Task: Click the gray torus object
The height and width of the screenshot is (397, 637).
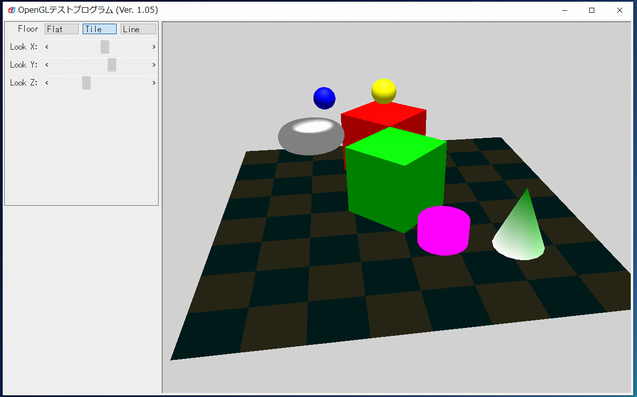Action: (311, 136)
